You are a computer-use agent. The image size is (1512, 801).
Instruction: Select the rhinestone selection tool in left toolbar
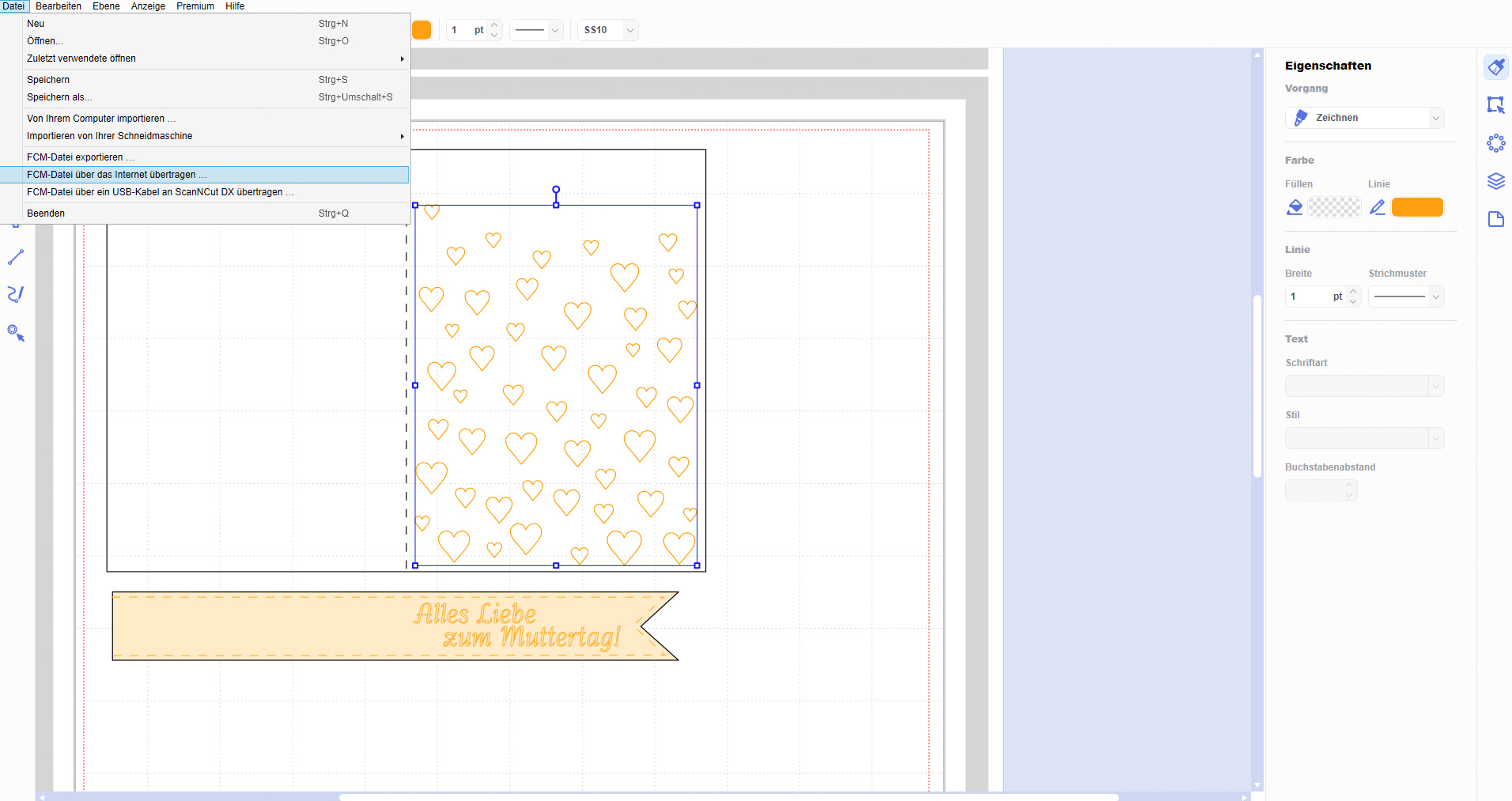16,333
